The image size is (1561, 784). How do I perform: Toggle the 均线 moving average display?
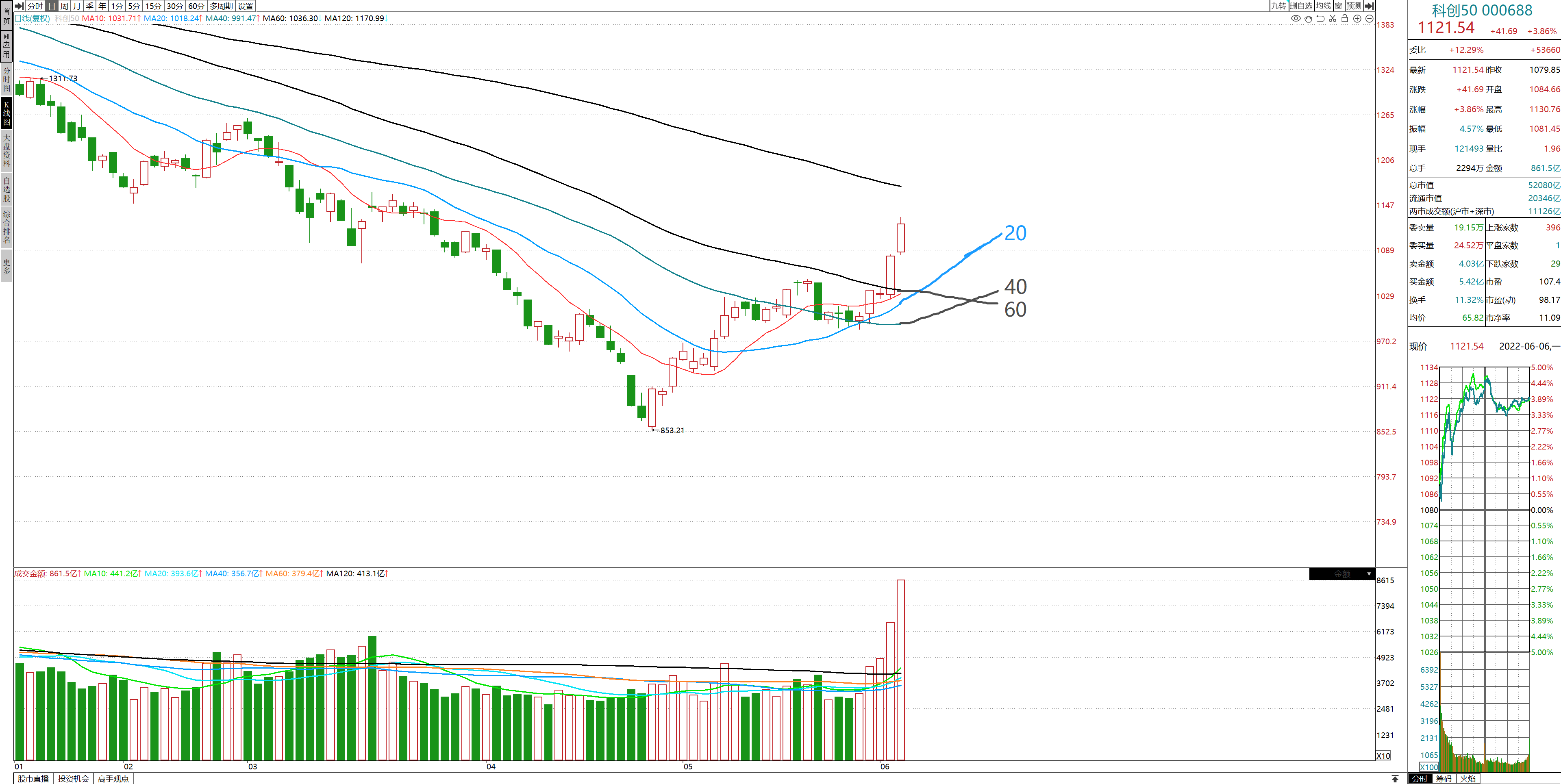(1324, 5)
